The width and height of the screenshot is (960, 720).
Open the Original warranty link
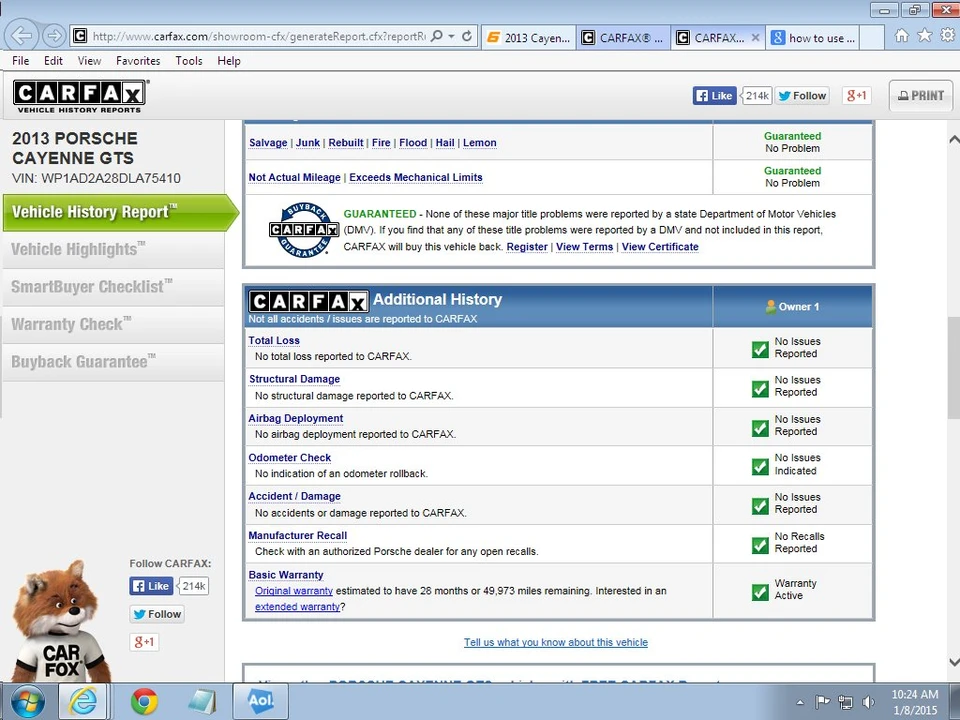(294, 591)
